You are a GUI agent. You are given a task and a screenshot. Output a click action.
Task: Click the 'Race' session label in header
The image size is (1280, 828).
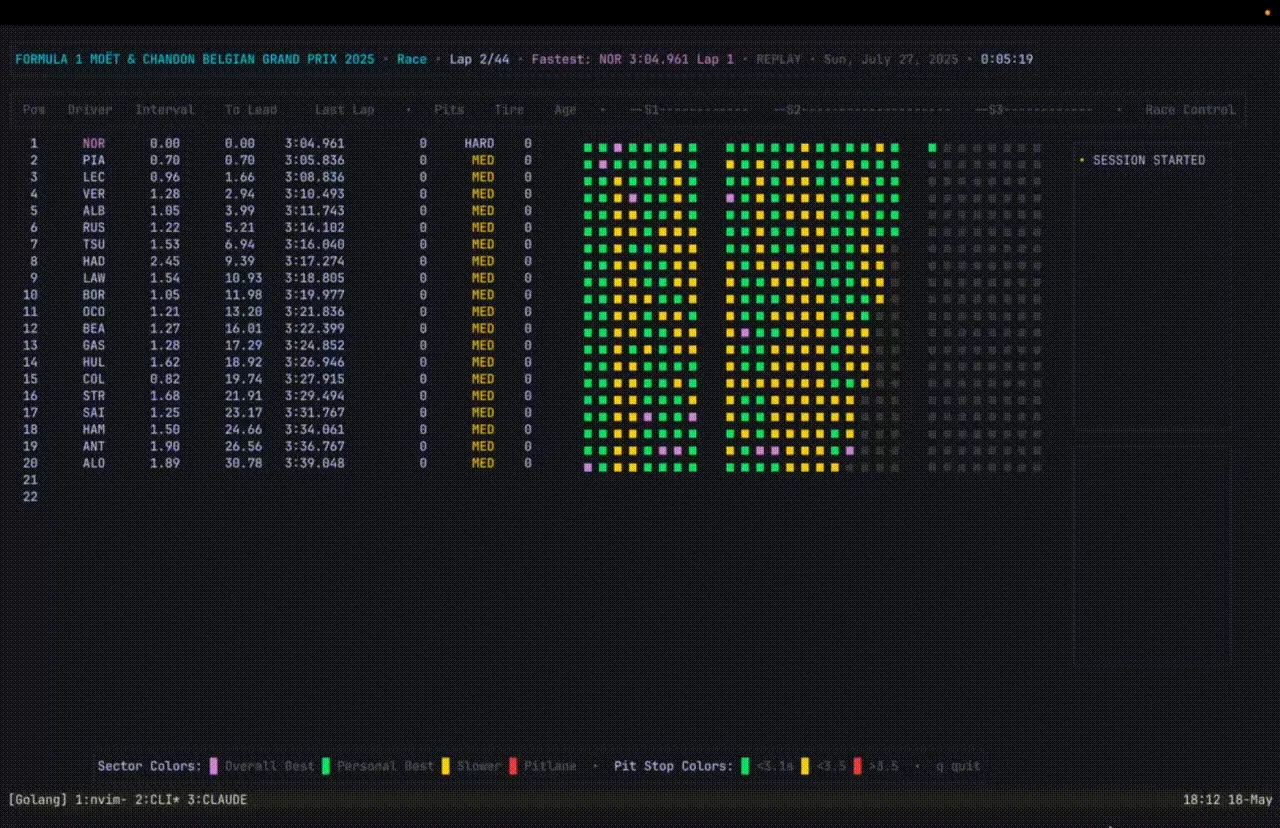412,59
